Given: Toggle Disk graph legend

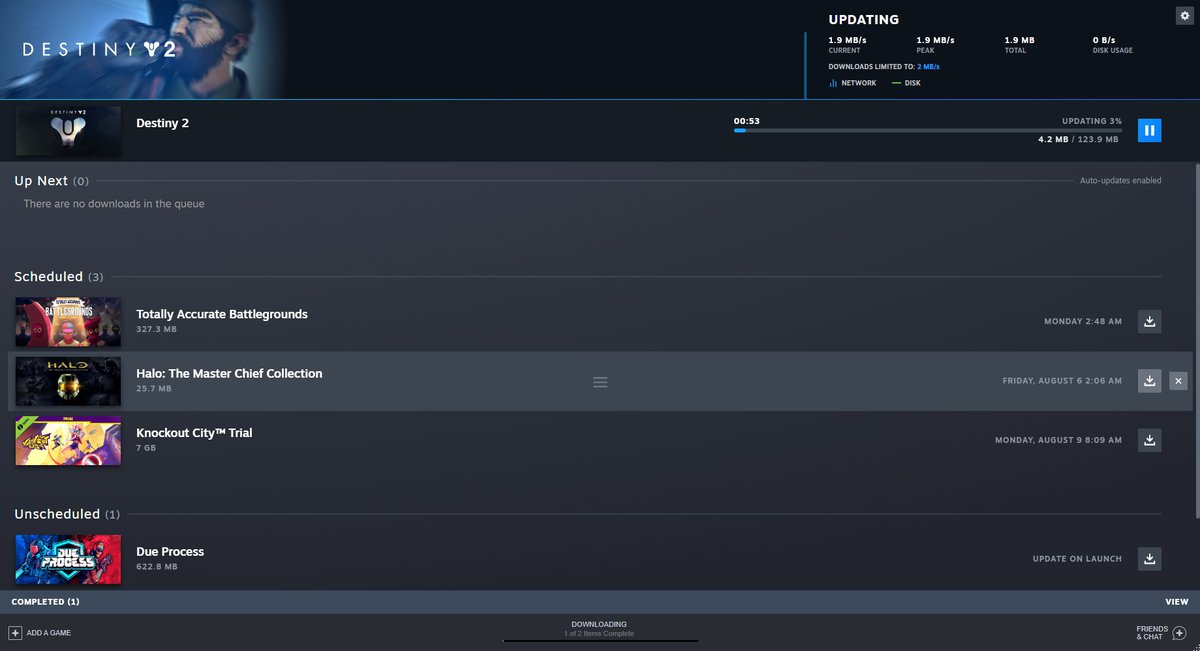Looking at the screenshot, I should pos(906,83).
